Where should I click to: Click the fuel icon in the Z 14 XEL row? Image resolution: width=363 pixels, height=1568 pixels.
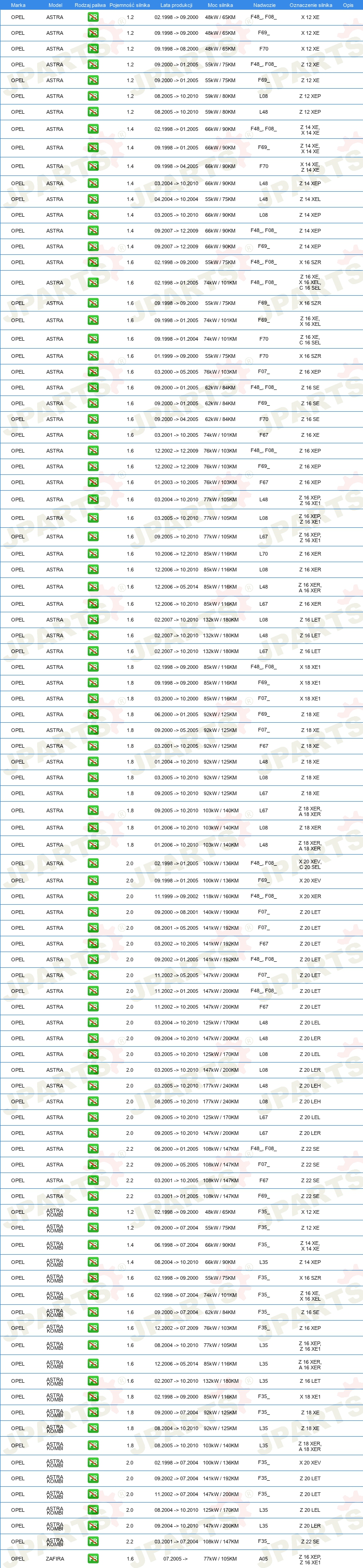tap(93, 199)
